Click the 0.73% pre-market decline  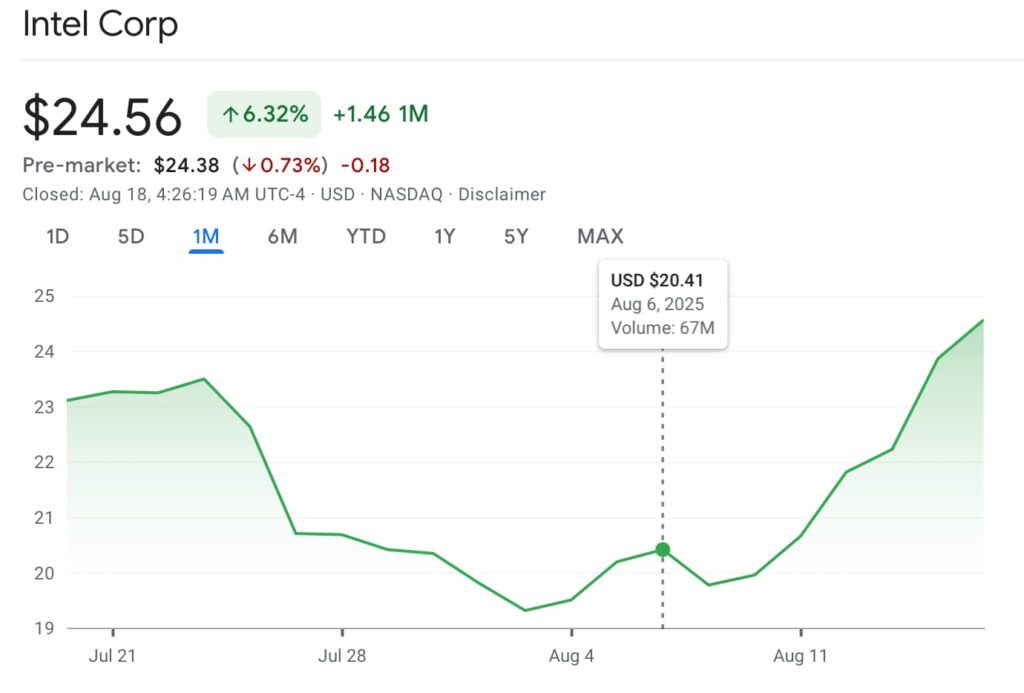pyautogui.click(x=281, y=165)
